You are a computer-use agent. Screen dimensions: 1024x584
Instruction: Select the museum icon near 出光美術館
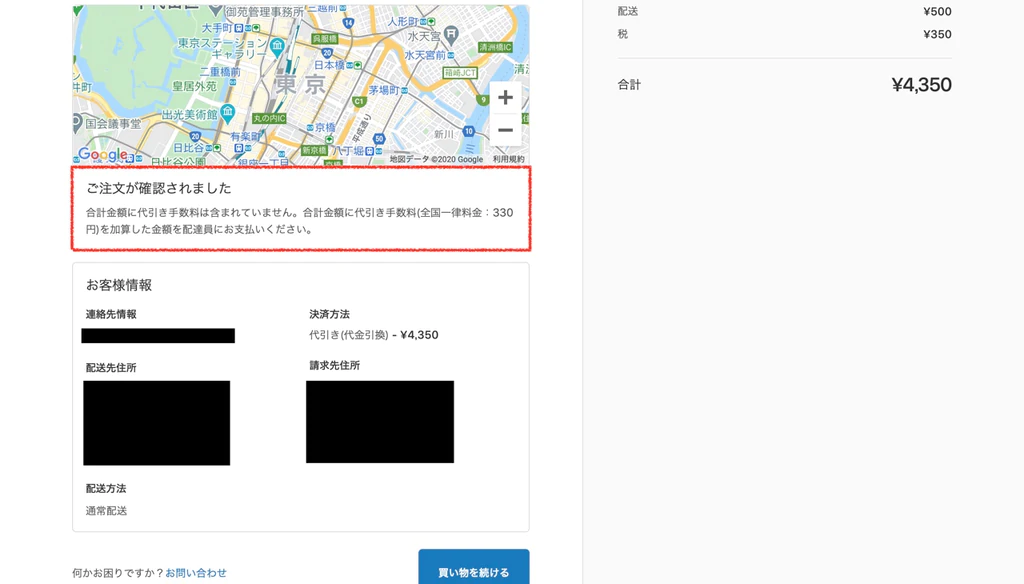227,111
